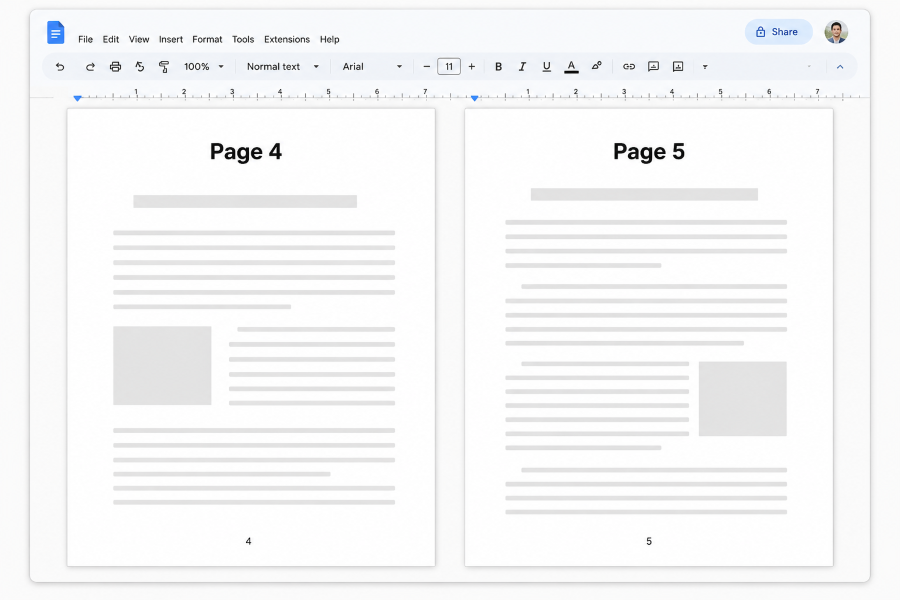
Task: Open the Format menu
Action: 207,39
